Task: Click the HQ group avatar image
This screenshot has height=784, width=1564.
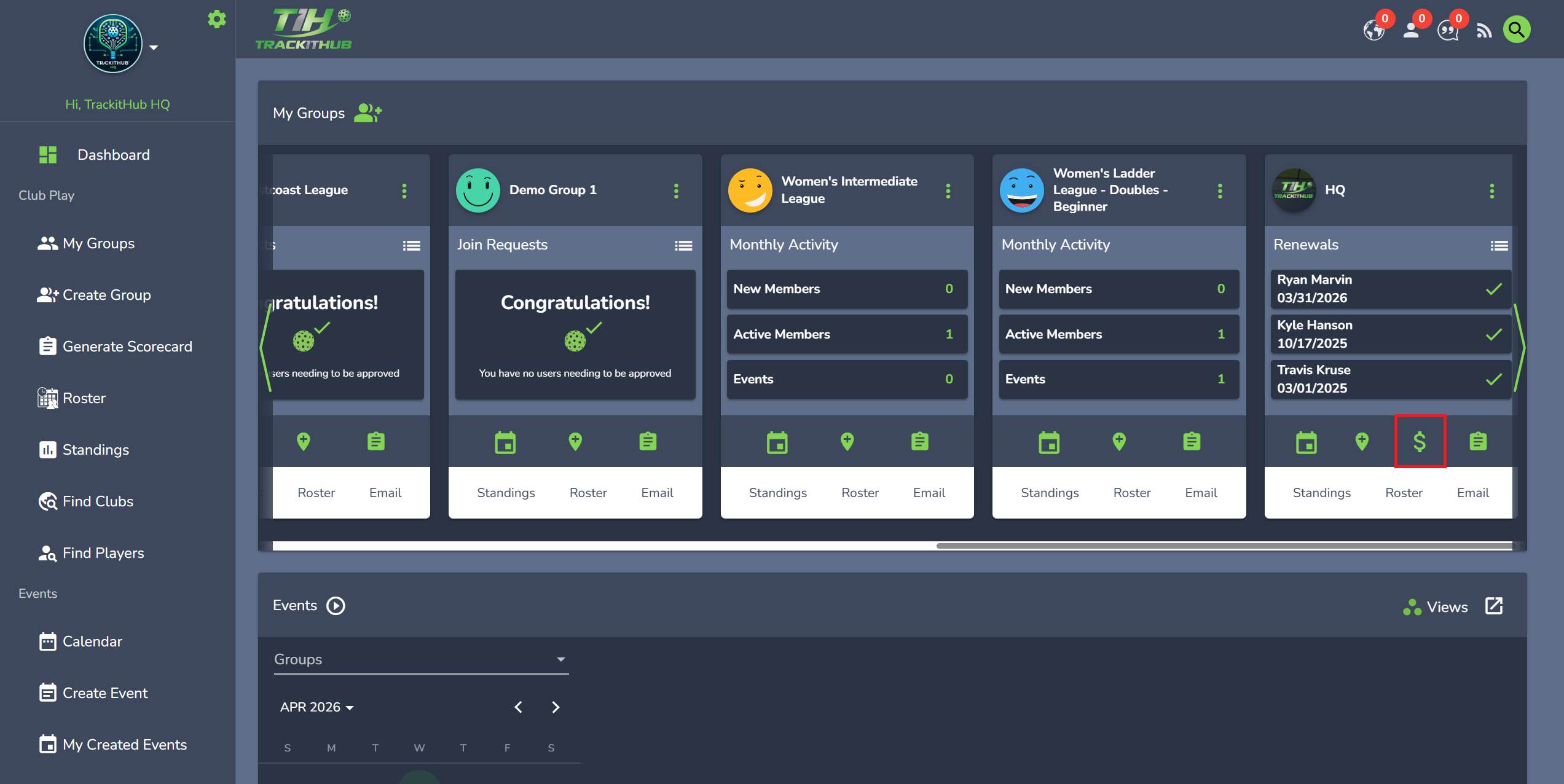Action: tap(1294, 190)
